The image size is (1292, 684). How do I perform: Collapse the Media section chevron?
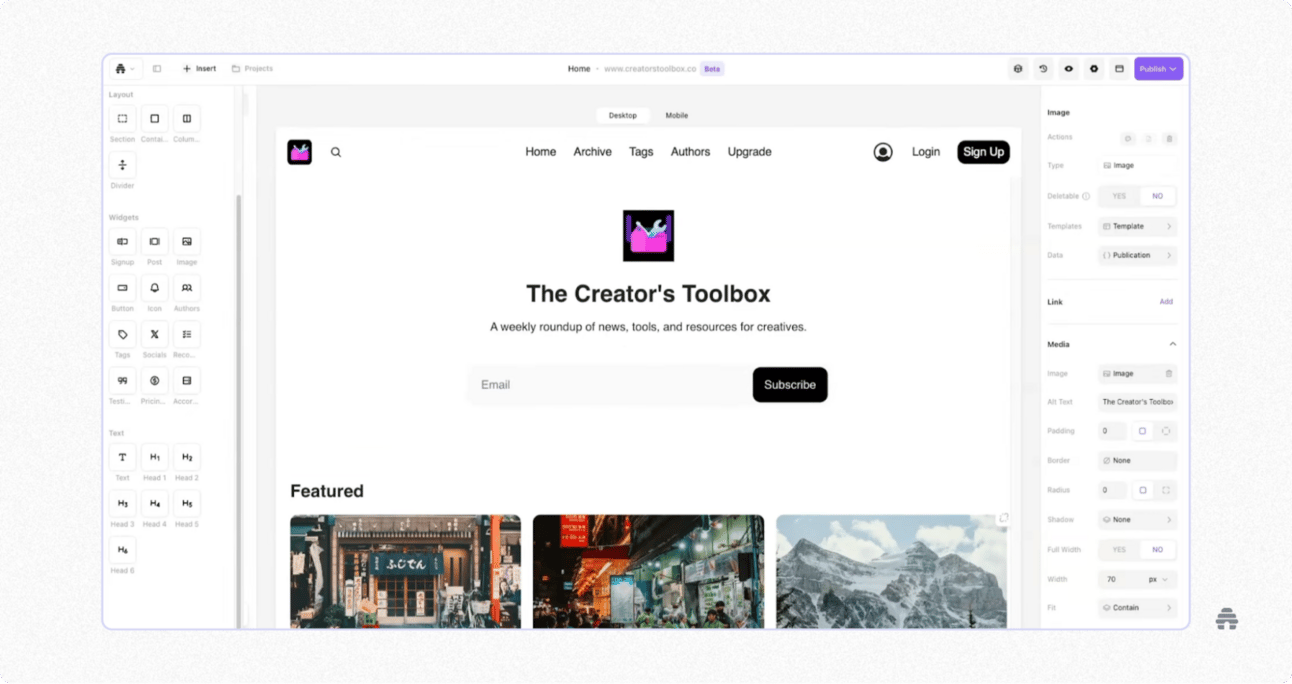coord(1173,344)
